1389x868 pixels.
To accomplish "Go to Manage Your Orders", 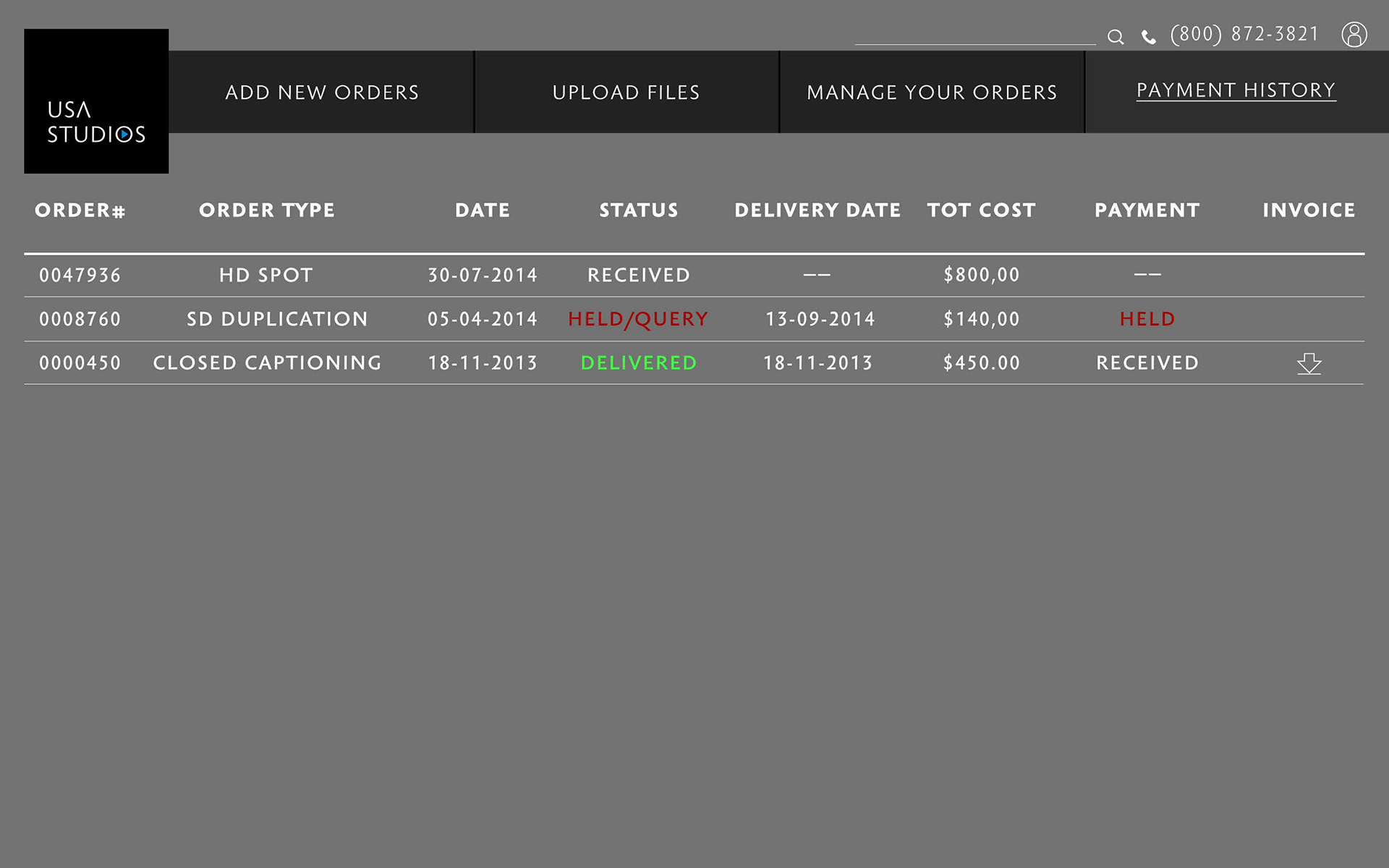I will pyautogui.click(x=932, y=93).
